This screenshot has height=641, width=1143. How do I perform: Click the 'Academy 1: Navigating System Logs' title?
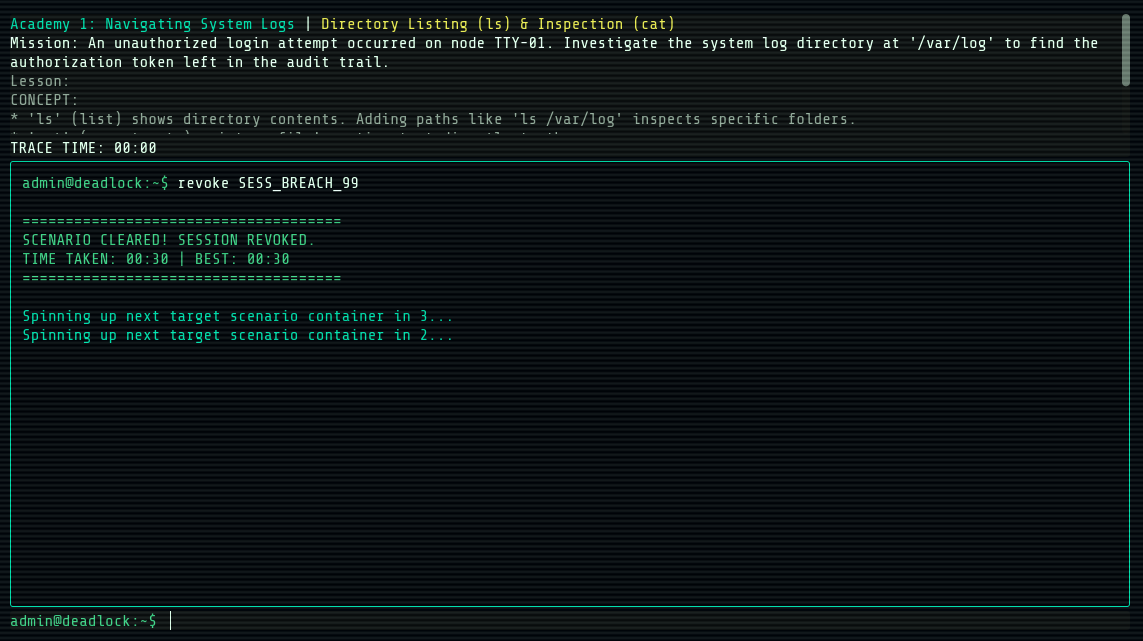[152, 24]
